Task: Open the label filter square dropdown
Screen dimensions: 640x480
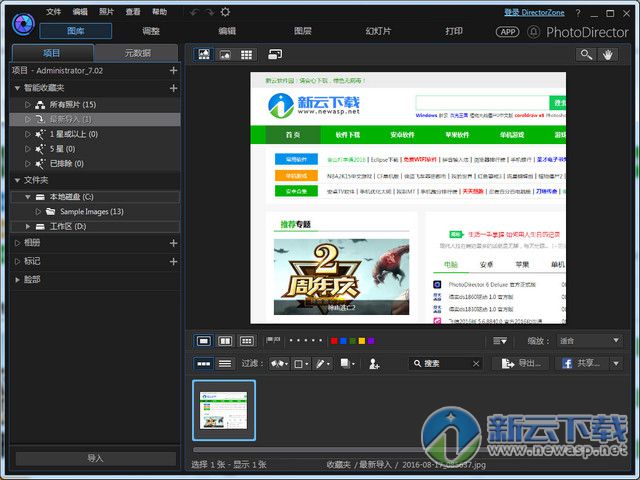Action: tap(301, 364)
